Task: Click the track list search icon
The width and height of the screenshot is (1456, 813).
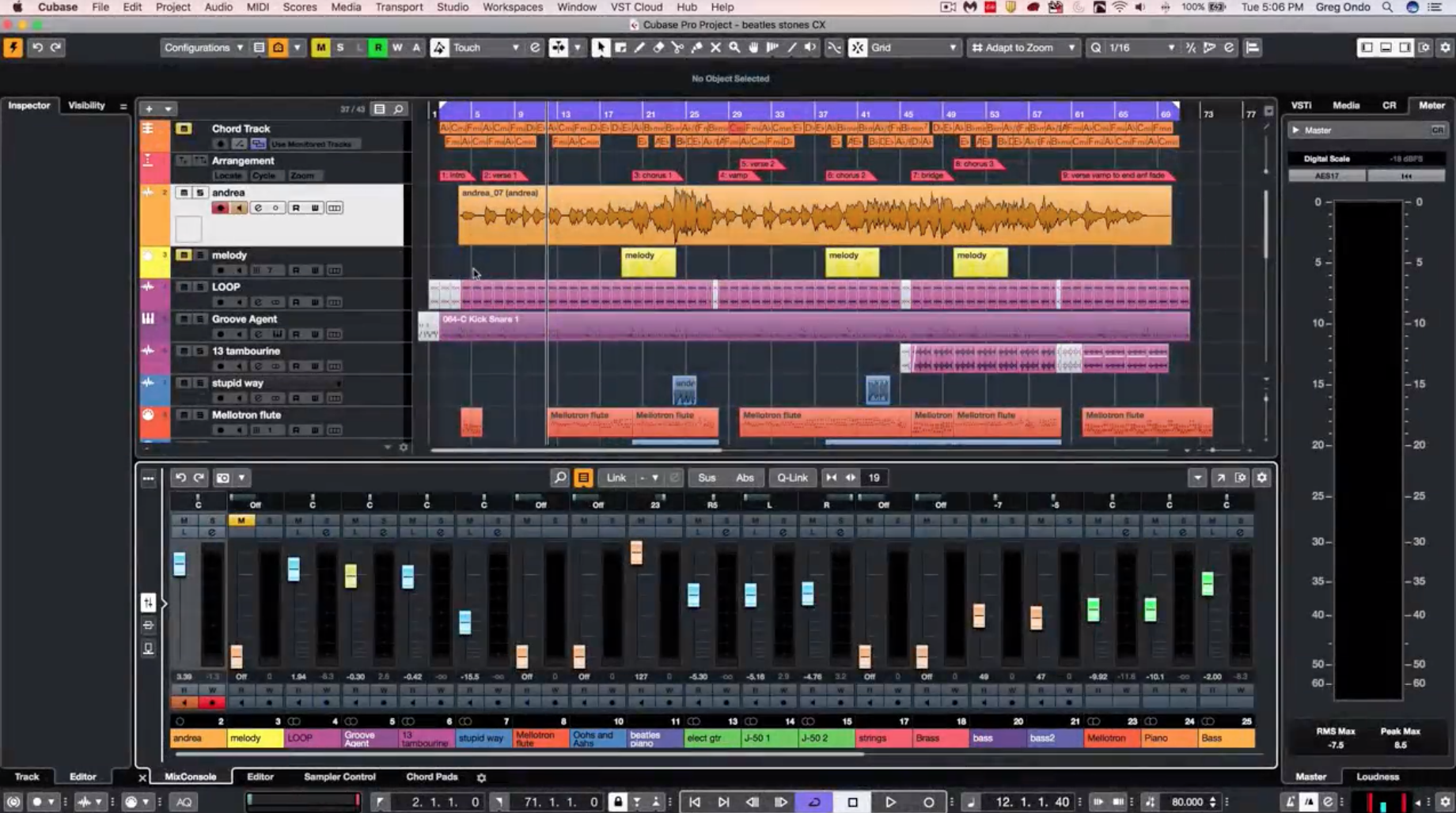Action: [x=399, y=109]
